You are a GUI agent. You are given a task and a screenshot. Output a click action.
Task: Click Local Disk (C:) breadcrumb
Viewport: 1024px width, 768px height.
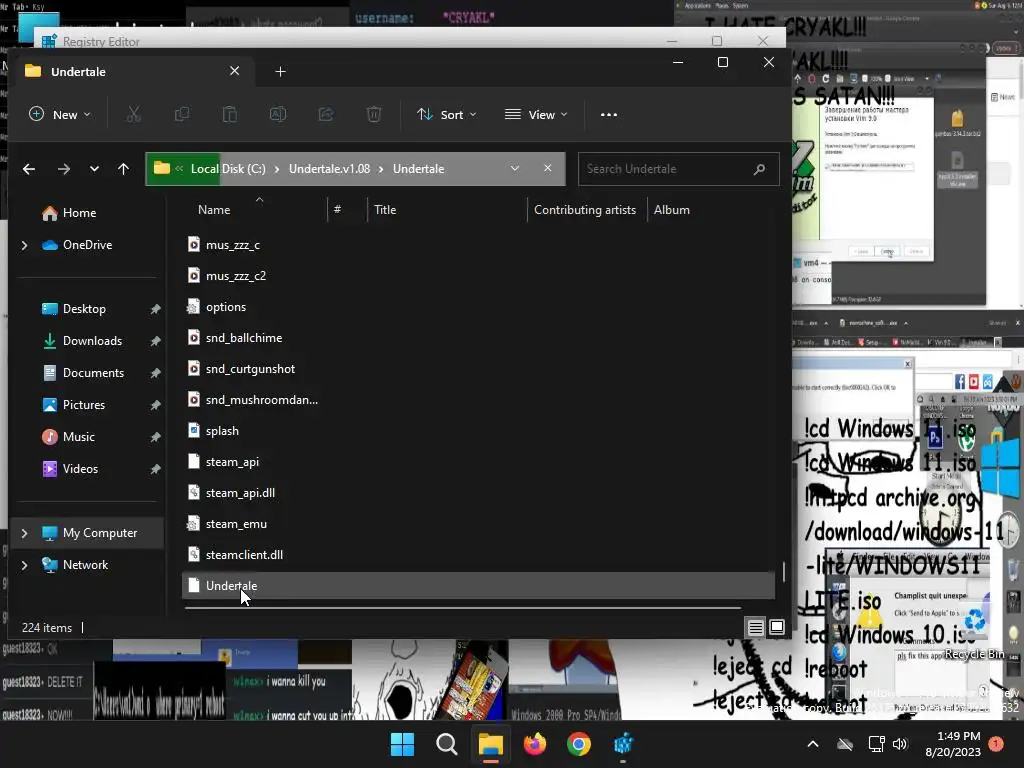tap(228, 168)
